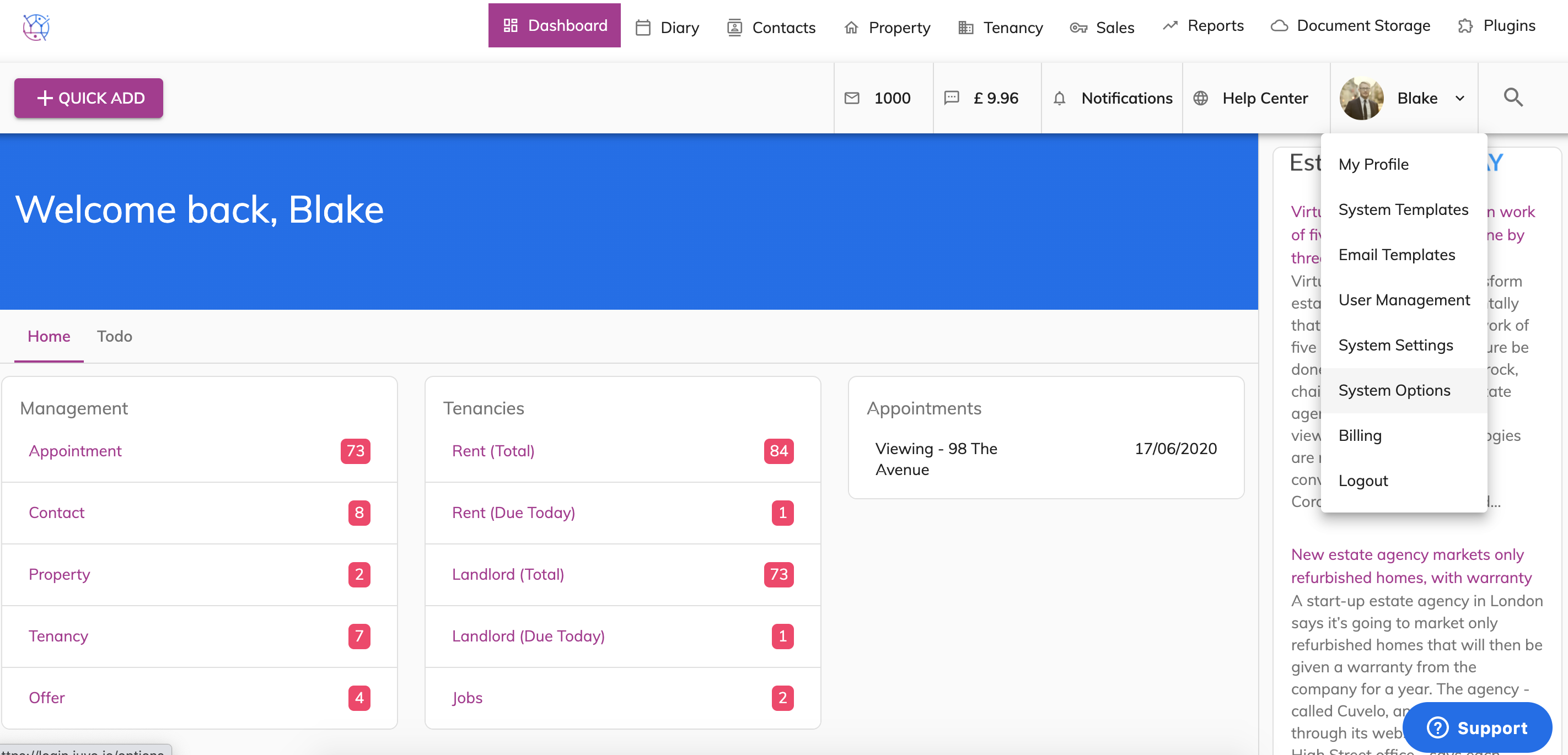Open the Diary calendar icon
The width and height of the screenshot is (1568, 755).
(x=643, y=27)
